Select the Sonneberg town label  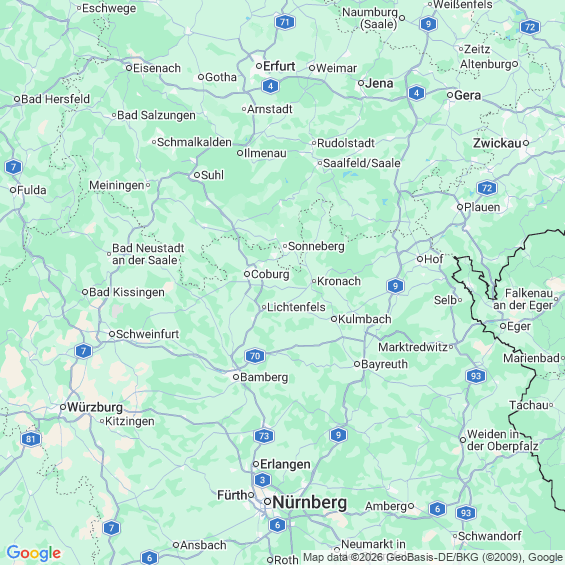(x=316, y=246)
